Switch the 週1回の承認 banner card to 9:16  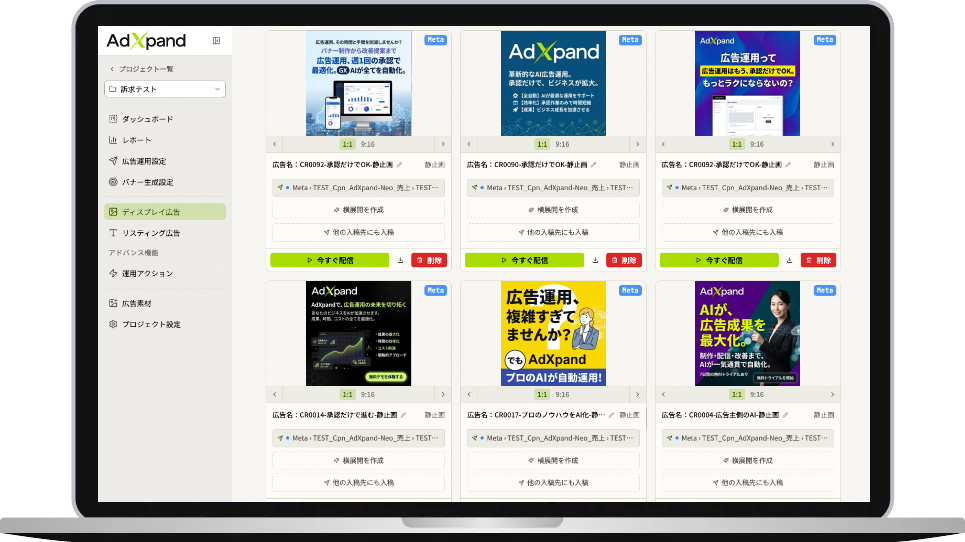[x=367, y=144]
